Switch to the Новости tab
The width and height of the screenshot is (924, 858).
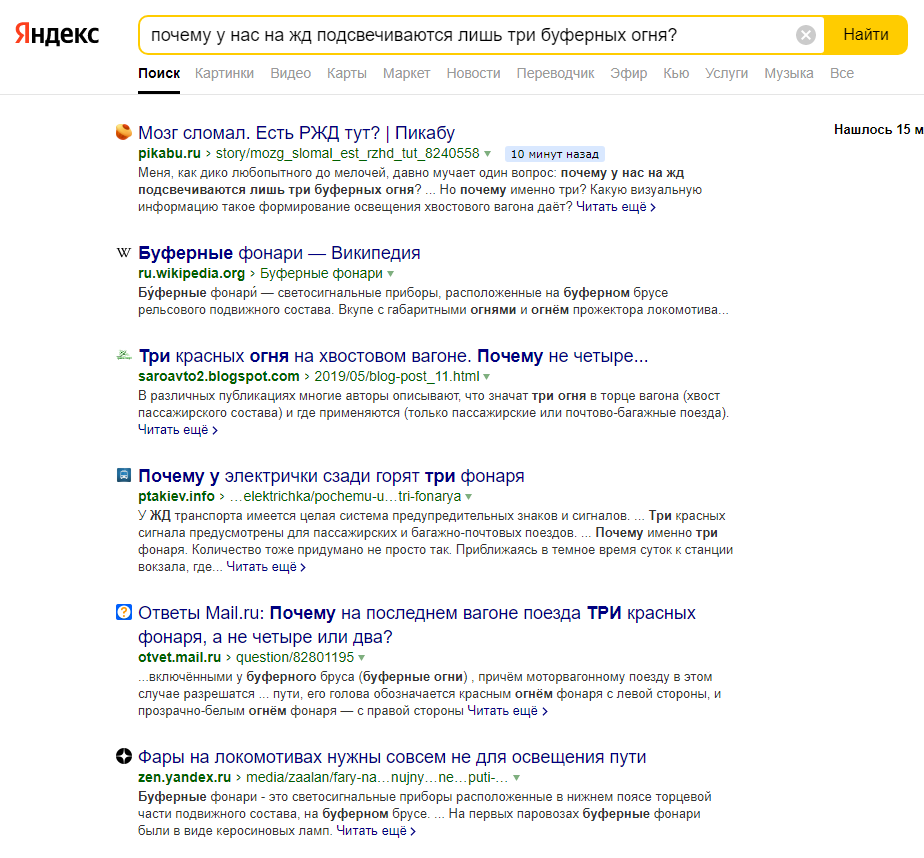473,74
